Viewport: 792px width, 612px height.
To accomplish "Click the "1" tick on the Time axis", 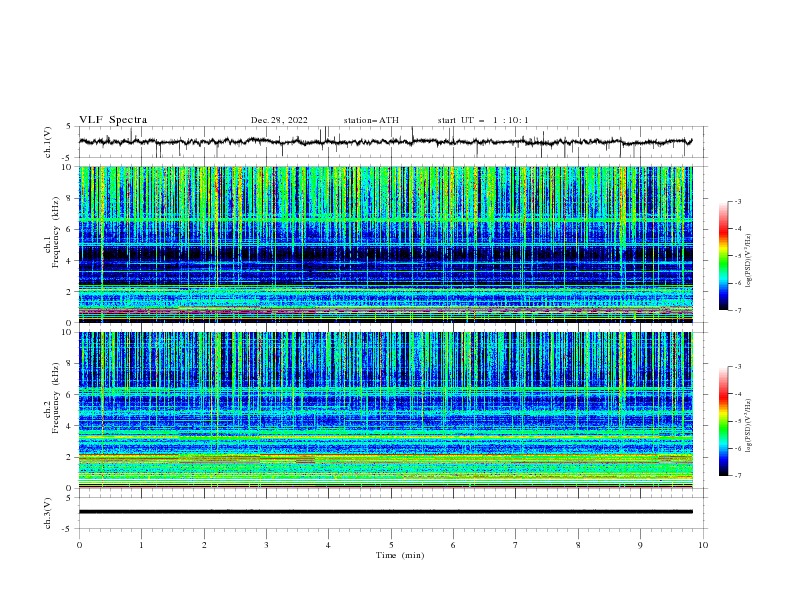I will (x=141, y=545).
